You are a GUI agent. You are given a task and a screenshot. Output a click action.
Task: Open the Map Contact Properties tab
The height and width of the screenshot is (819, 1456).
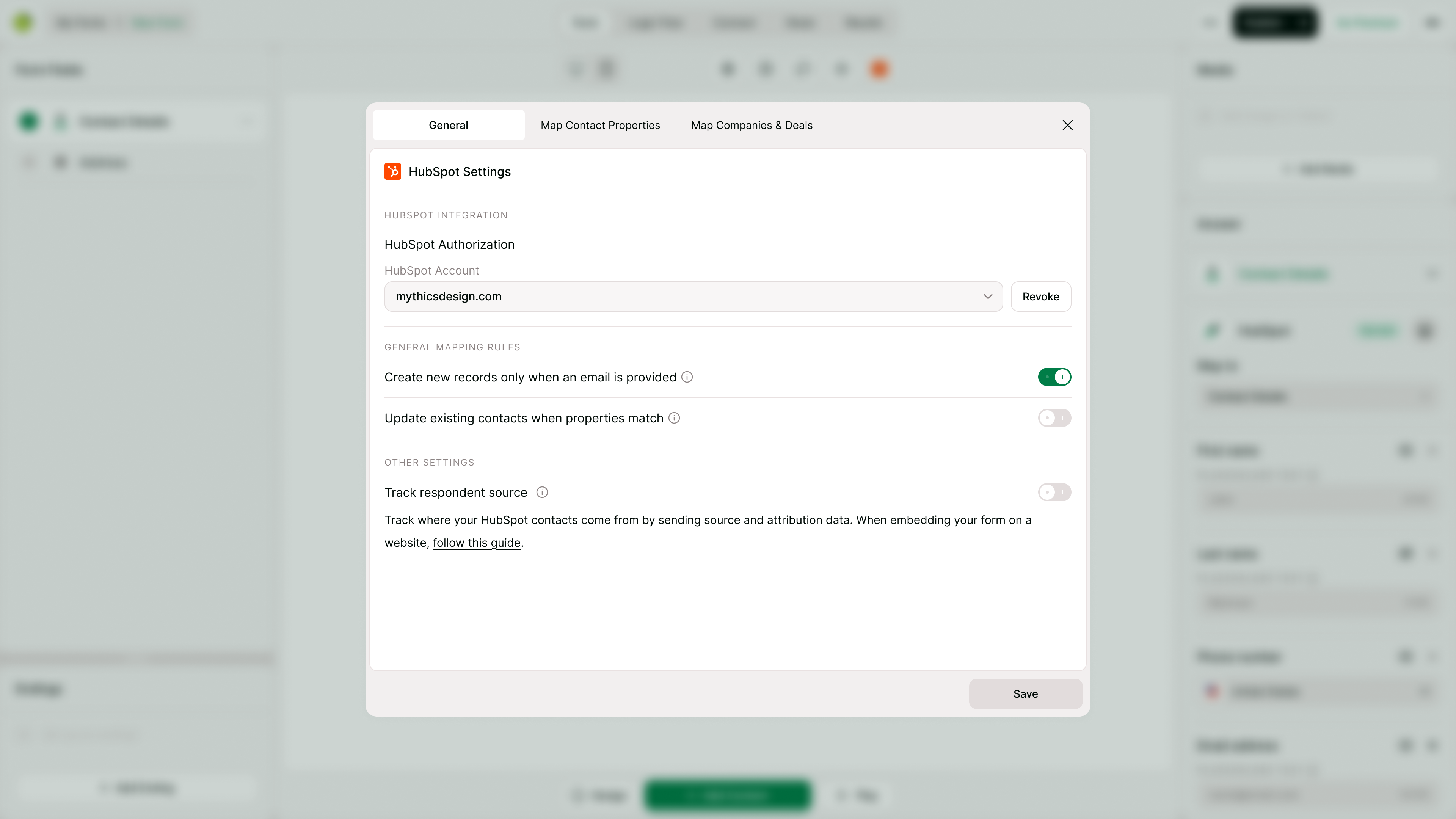point(600,125)
